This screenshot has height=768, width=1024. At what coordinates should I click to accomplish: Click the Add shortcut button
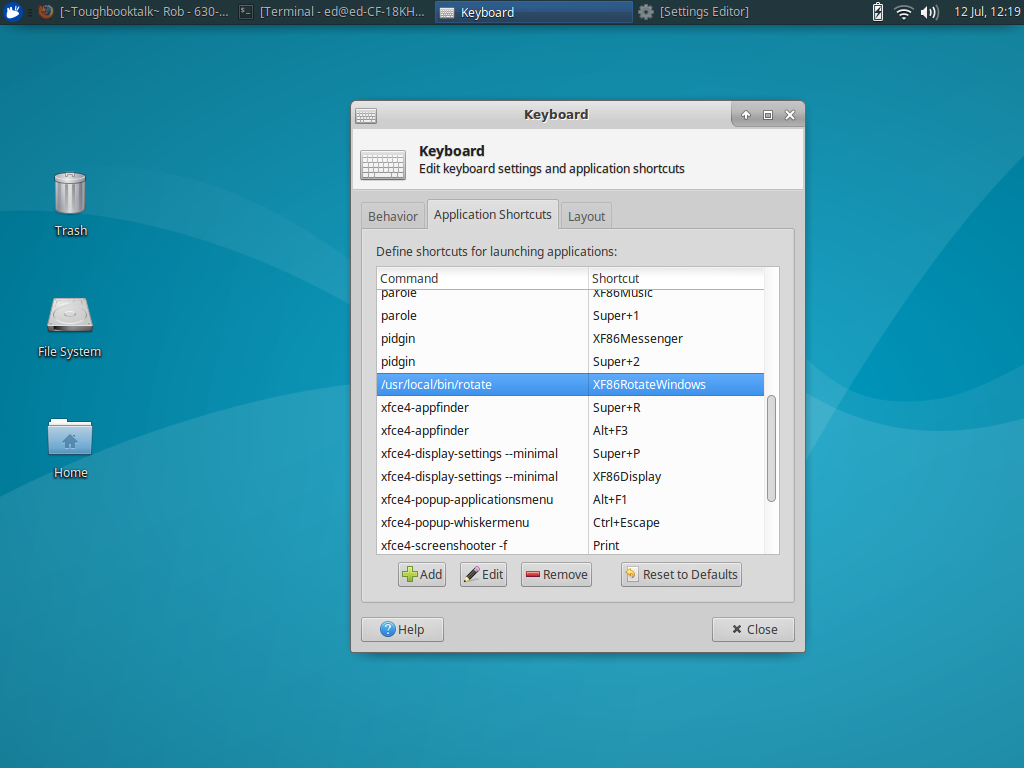tap(422, 575)
